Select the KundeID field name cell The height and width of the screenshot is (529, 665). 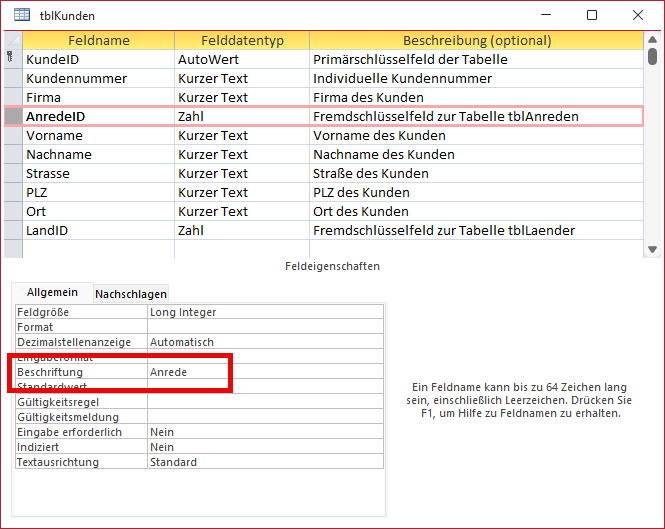coord(98,59)
